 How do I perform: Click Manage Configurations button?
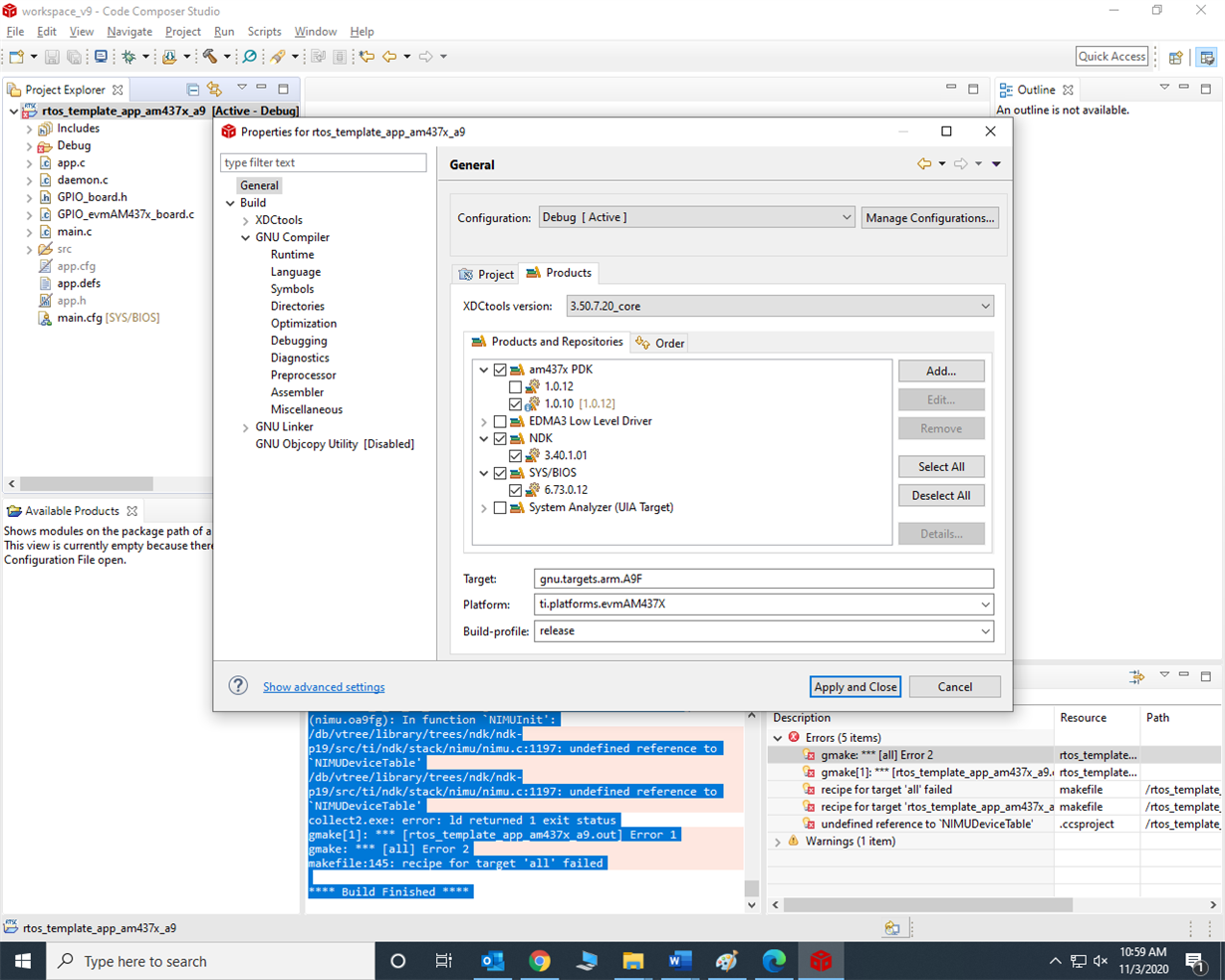(930, 218)
